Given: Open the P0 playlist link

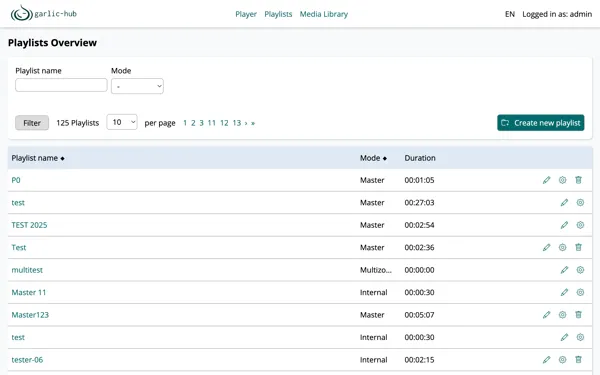Looking at the screenshot, I should pos(16,180).
